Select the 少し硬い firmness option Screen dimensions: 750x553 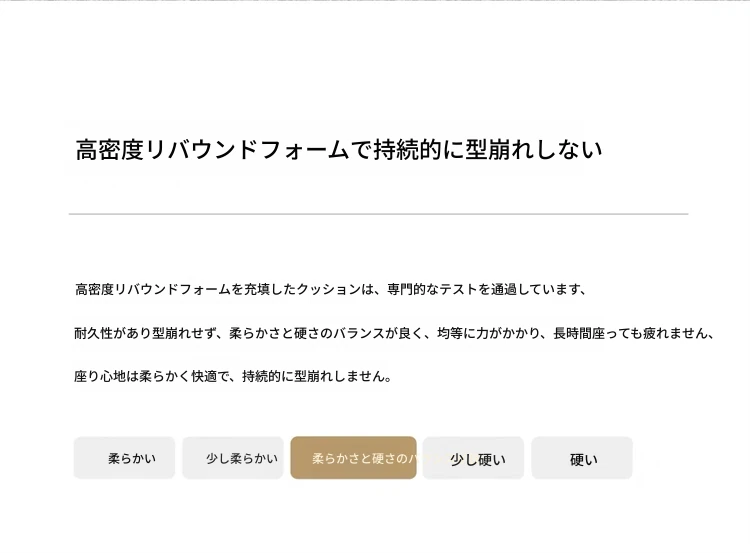pos(473,458)
